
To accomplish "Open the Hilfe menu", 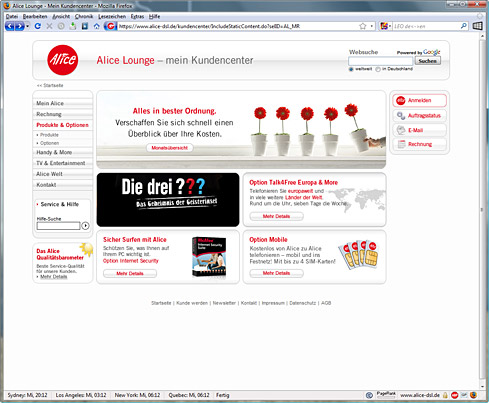I will (x=154, y=16).
